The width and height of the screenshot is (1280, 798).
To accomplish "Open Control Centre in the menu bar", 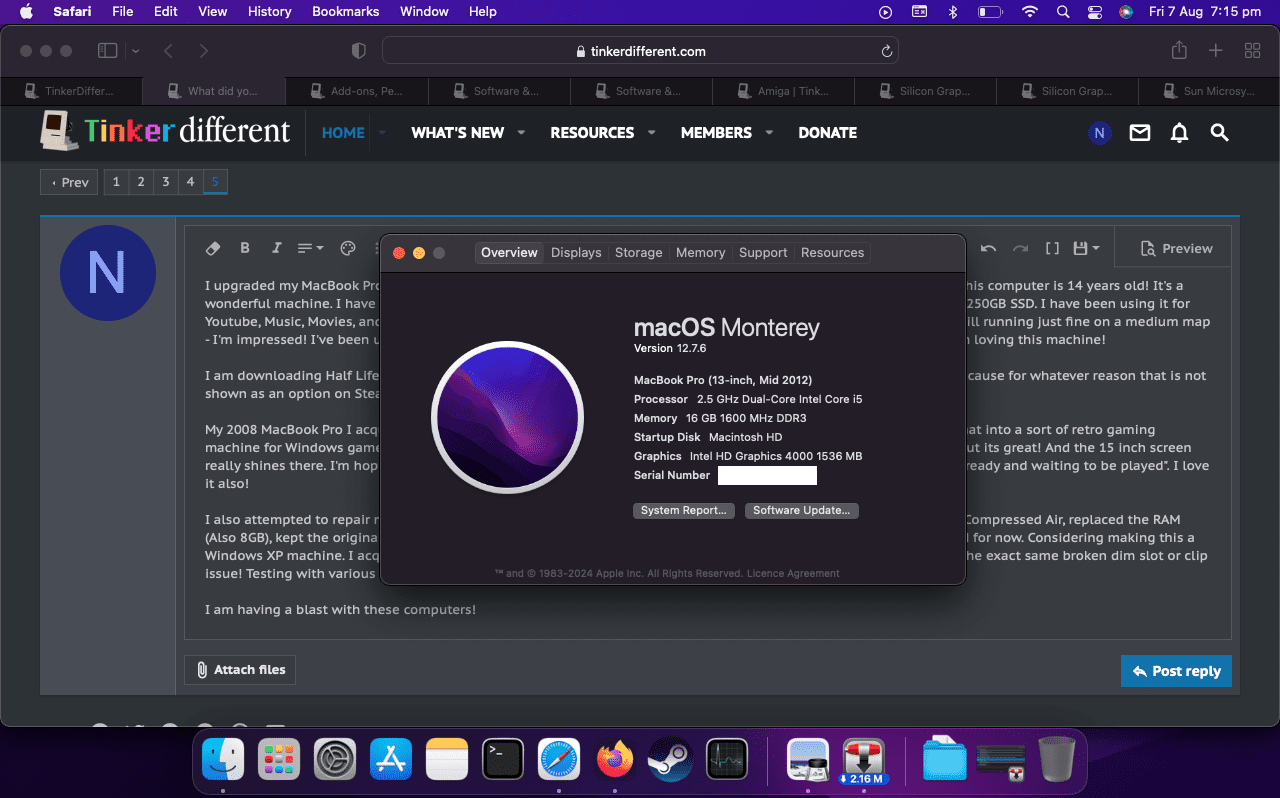I will point(1094,12).
